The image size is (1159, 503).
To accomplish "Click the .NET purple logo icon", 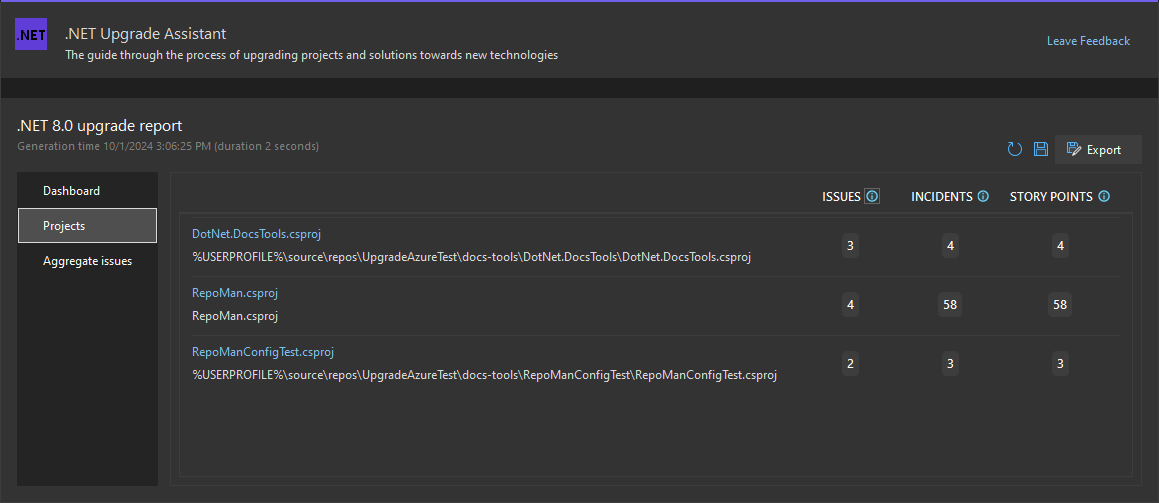I will coord(31,35).
